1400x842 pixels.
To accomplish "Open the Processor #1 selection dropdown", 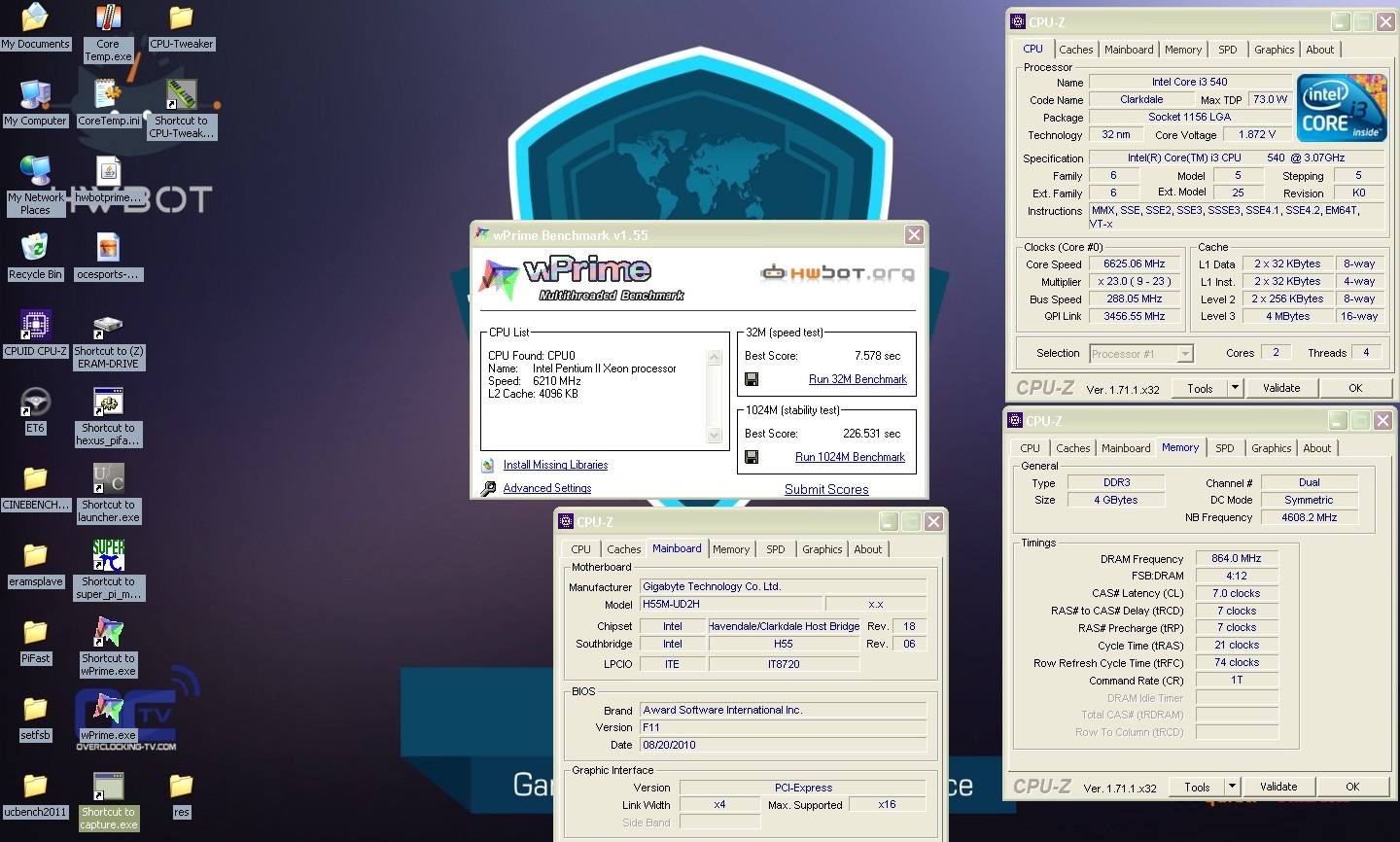I will (x=1140, y=354).
